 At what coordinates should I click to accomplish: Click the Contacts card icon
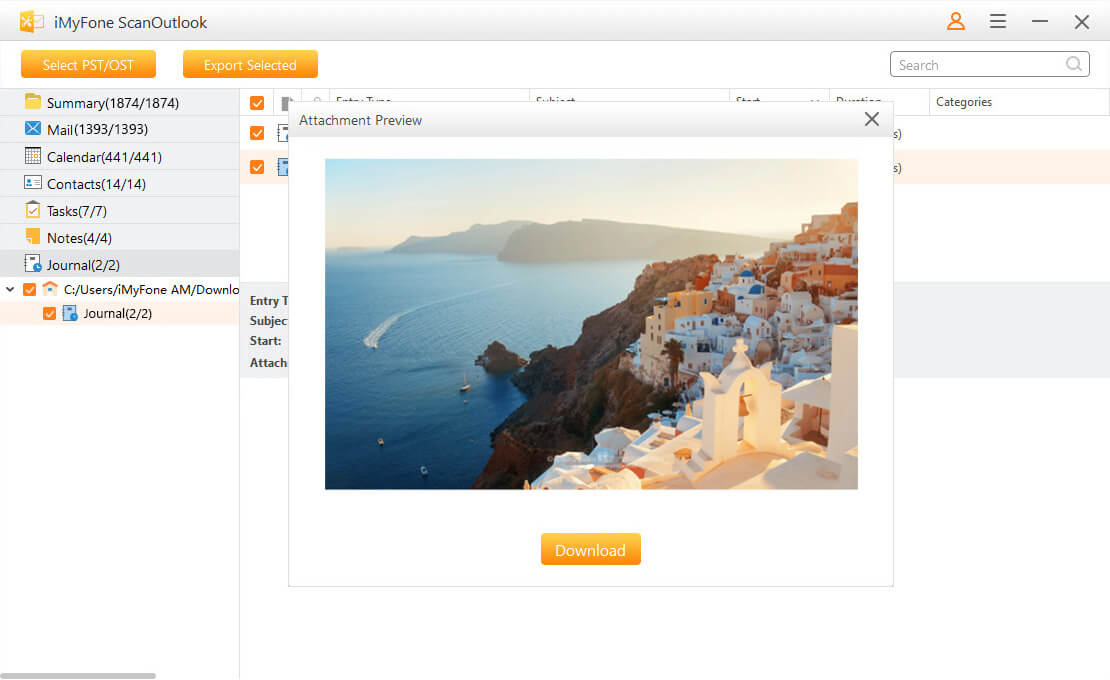tap(33, 183)
